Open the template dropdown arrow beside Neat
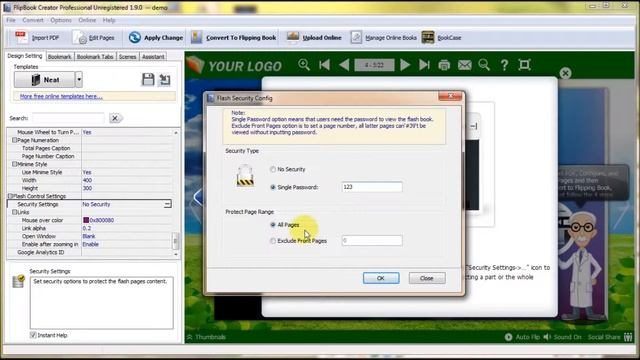 click(x=79, y=79)
